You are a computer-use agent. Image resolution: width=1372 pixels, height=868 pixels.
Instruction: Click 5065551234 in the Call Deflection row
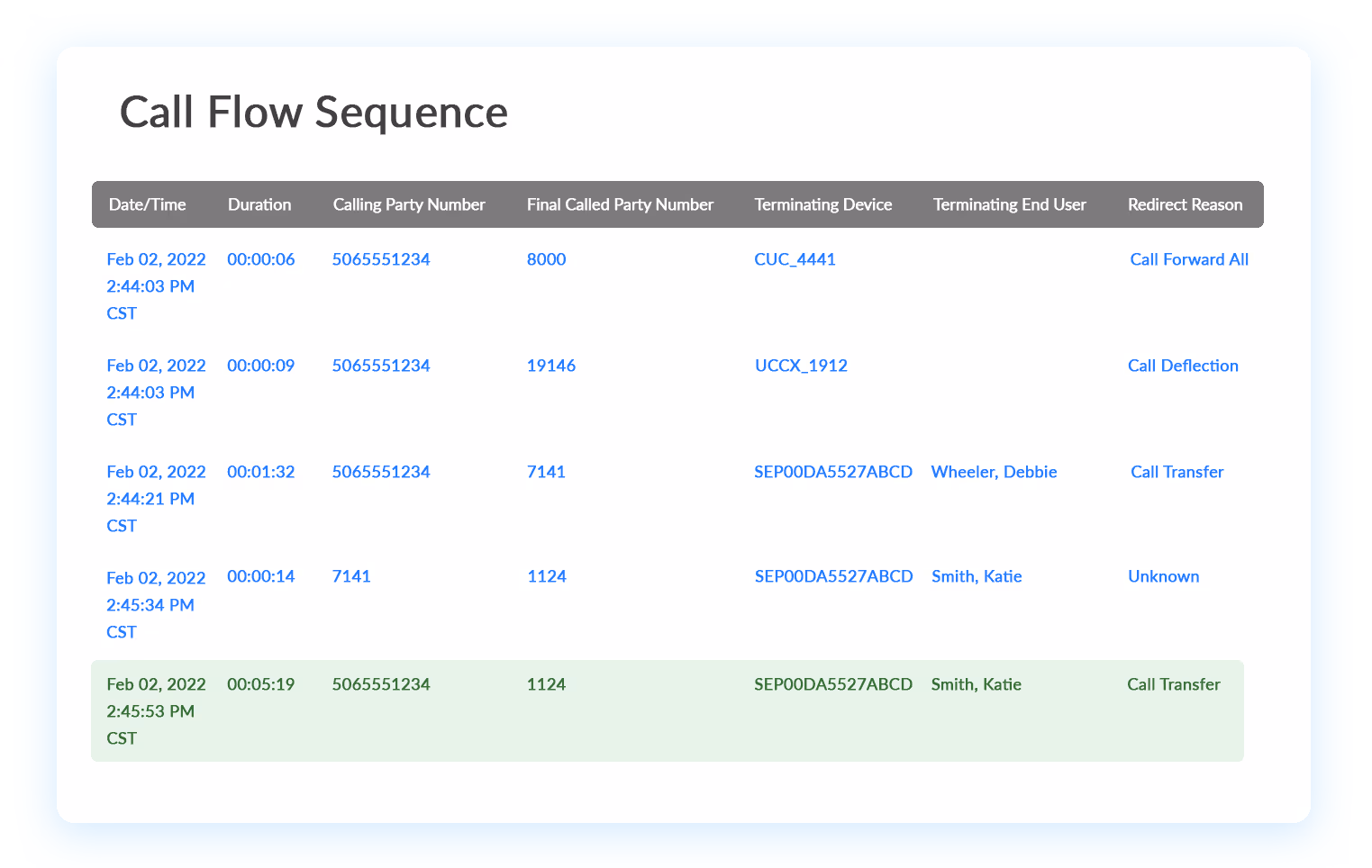point(381,366)
